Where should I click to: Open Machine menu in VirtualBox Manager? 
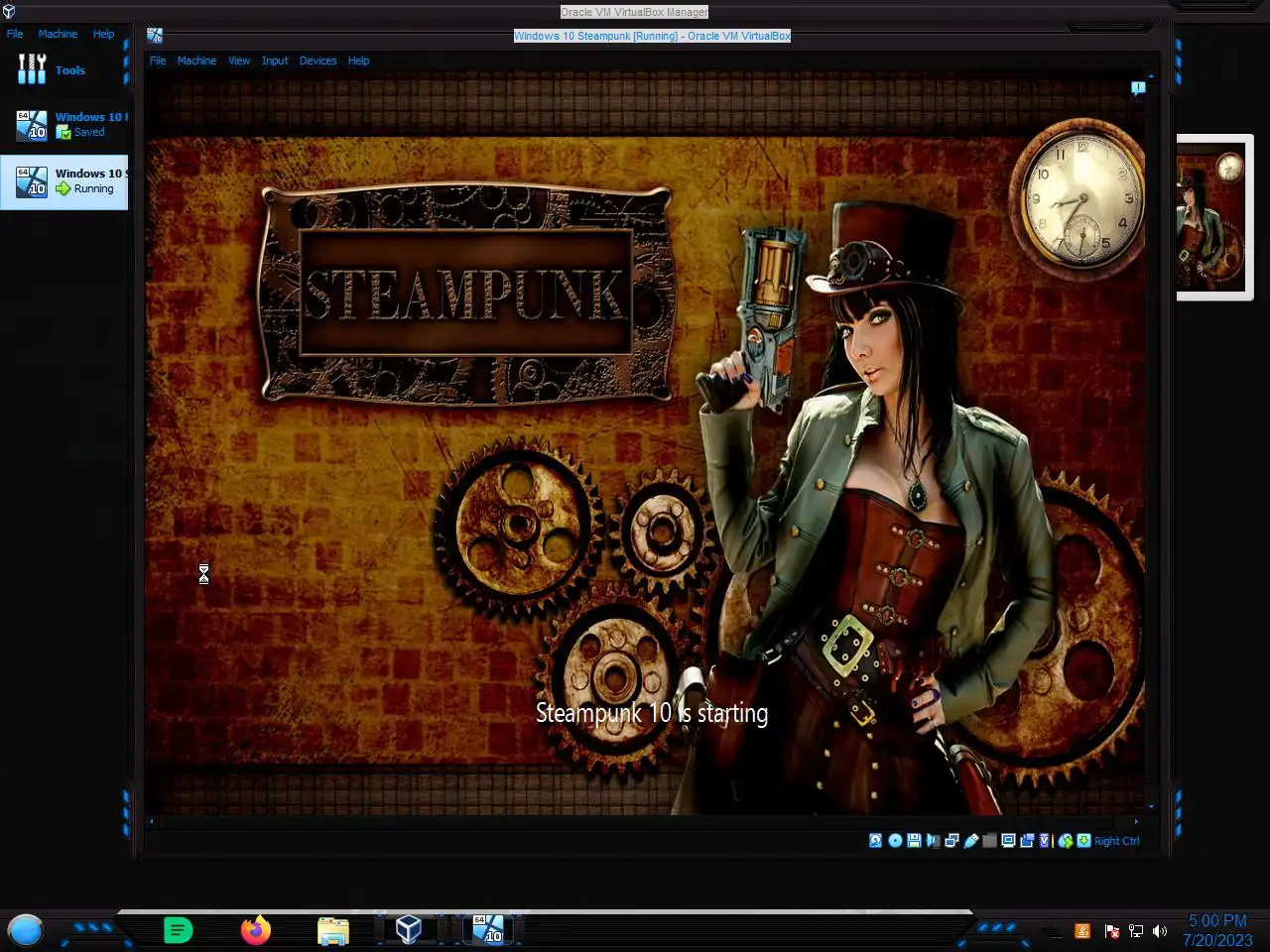[x=58, y=34]
